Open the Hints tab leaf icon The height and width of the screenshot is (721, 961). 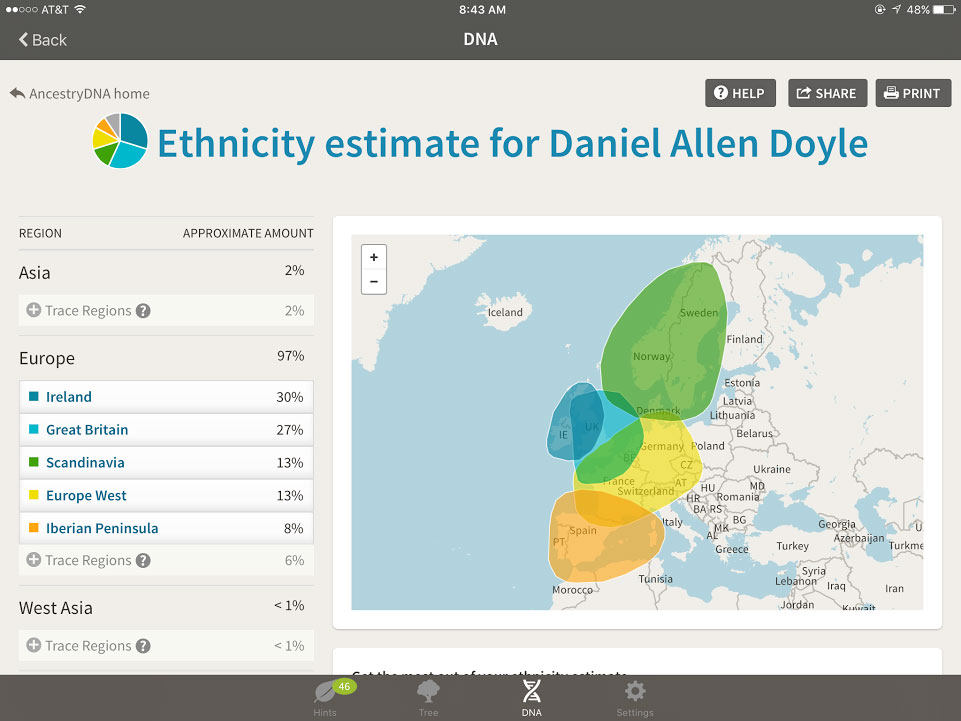(326, 692)
